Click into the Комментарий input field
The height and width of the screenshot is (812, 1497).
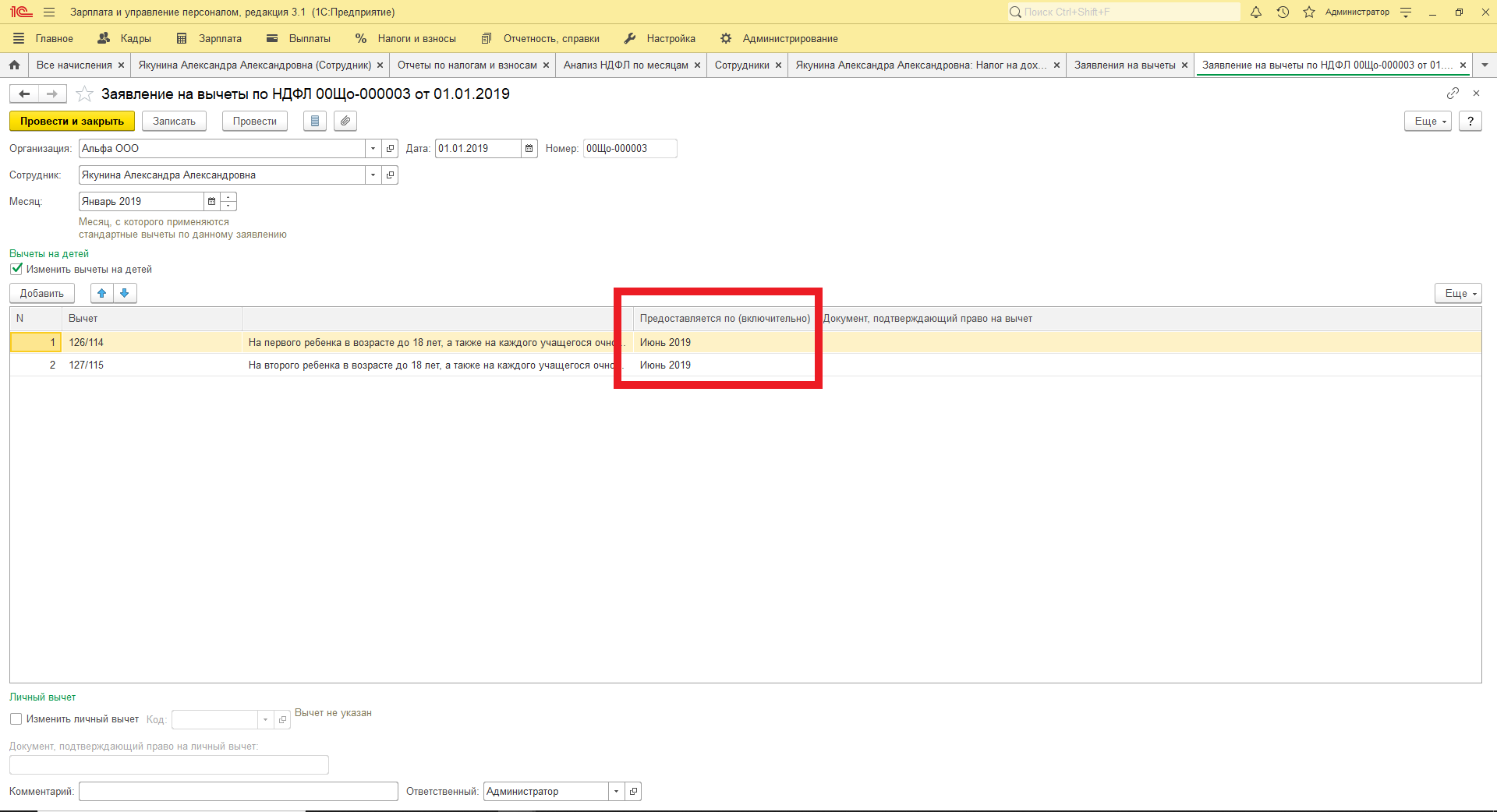pyautogui.click(x=238, y=792)
